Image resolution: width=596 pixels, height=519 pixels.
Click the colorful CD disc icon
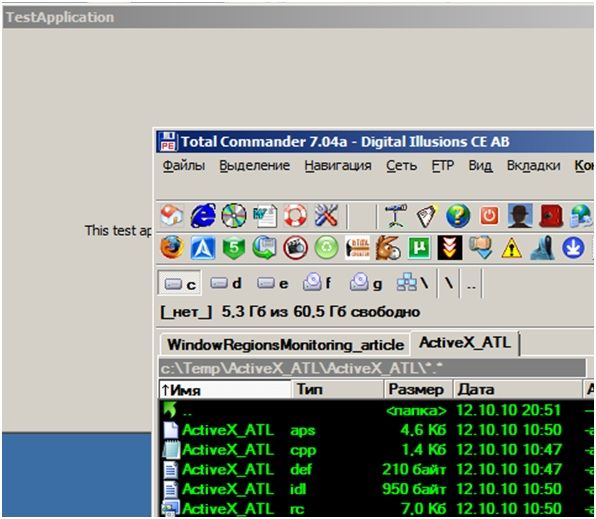tap(234, 216)
